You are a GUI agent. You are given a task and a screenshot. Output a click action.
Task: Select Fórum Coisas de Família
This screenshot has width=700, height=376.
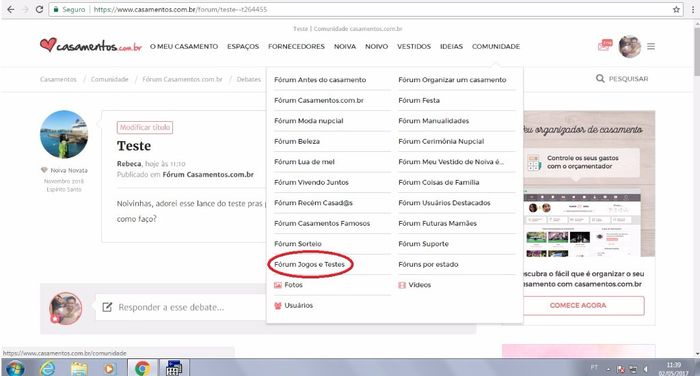point(439,183)
